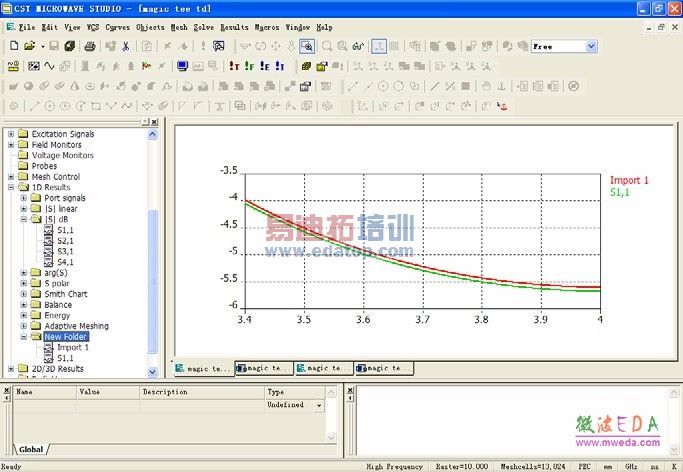
Task: Click the 3D blocks icon beside solver icons
Action: tap(306, 66)
